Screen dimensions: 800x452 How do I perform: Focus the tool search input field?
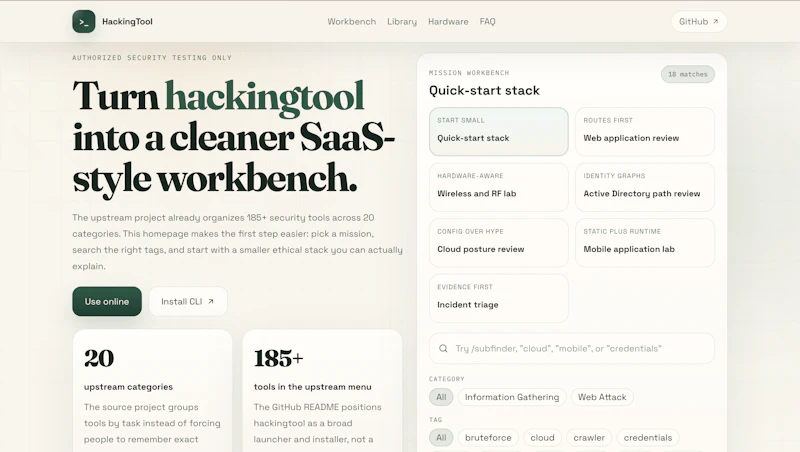pos(572,348)
